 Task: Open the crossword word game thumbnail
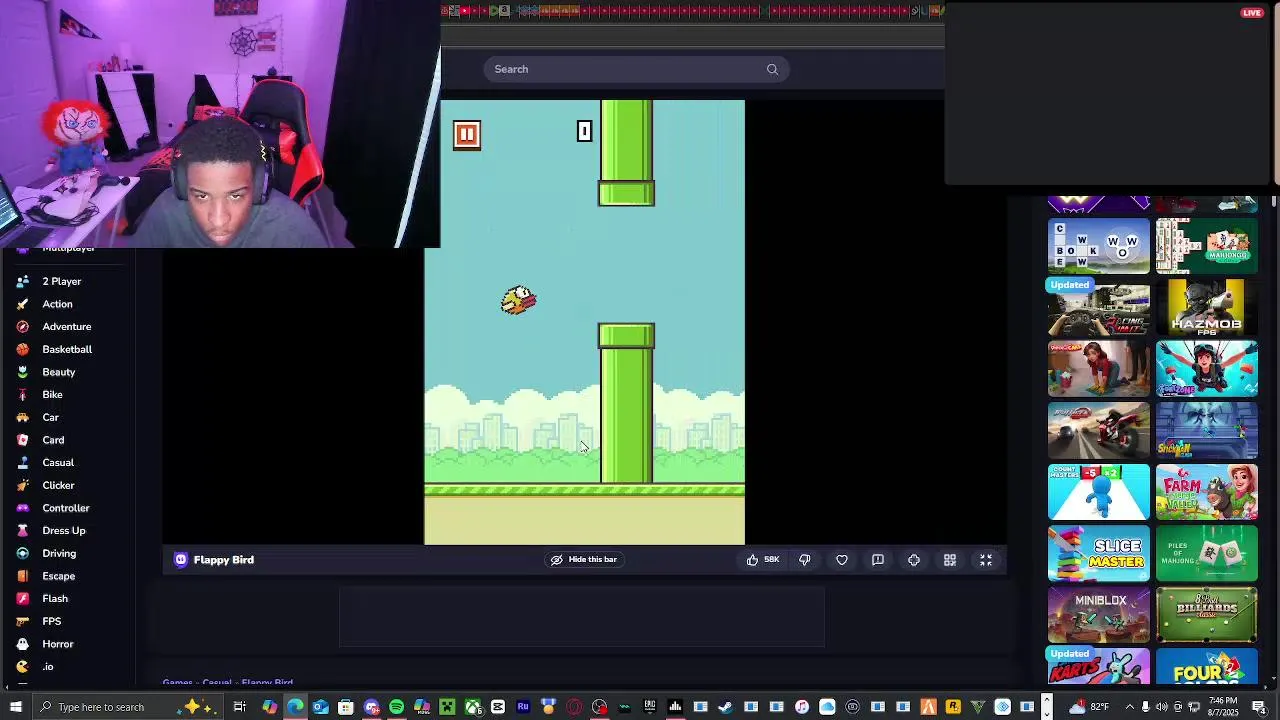click(x=1099, y=246)
